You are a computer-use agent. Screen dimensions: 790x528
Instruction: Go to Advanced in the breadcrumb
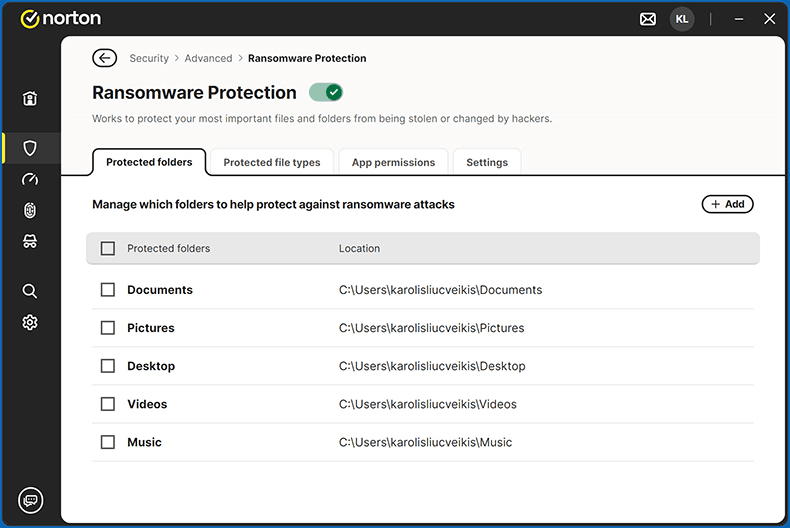coord(208,58)
